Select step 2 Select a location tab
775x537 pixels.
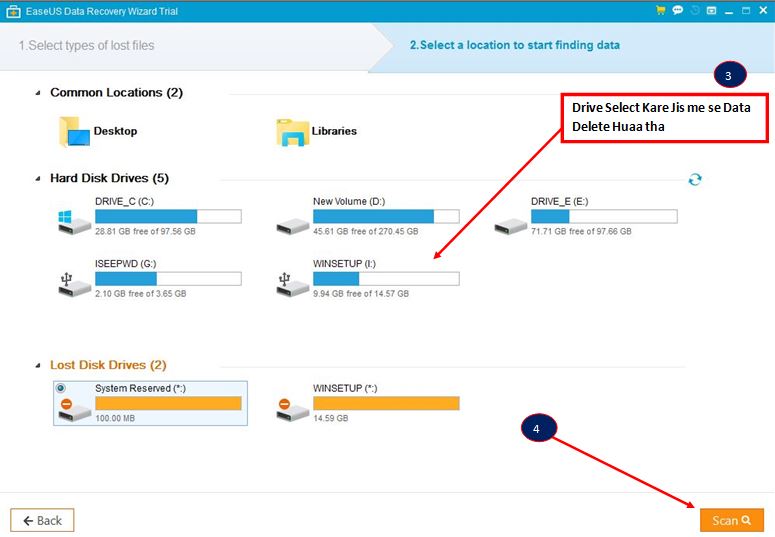click(x=515, y=45)
